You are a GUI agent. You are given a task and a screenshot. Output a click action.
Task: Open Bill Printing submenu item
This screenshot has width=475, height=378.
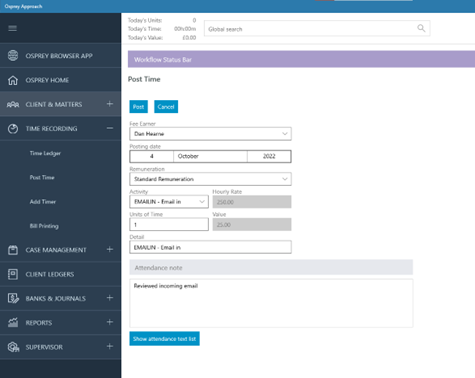tap(44, 226)
